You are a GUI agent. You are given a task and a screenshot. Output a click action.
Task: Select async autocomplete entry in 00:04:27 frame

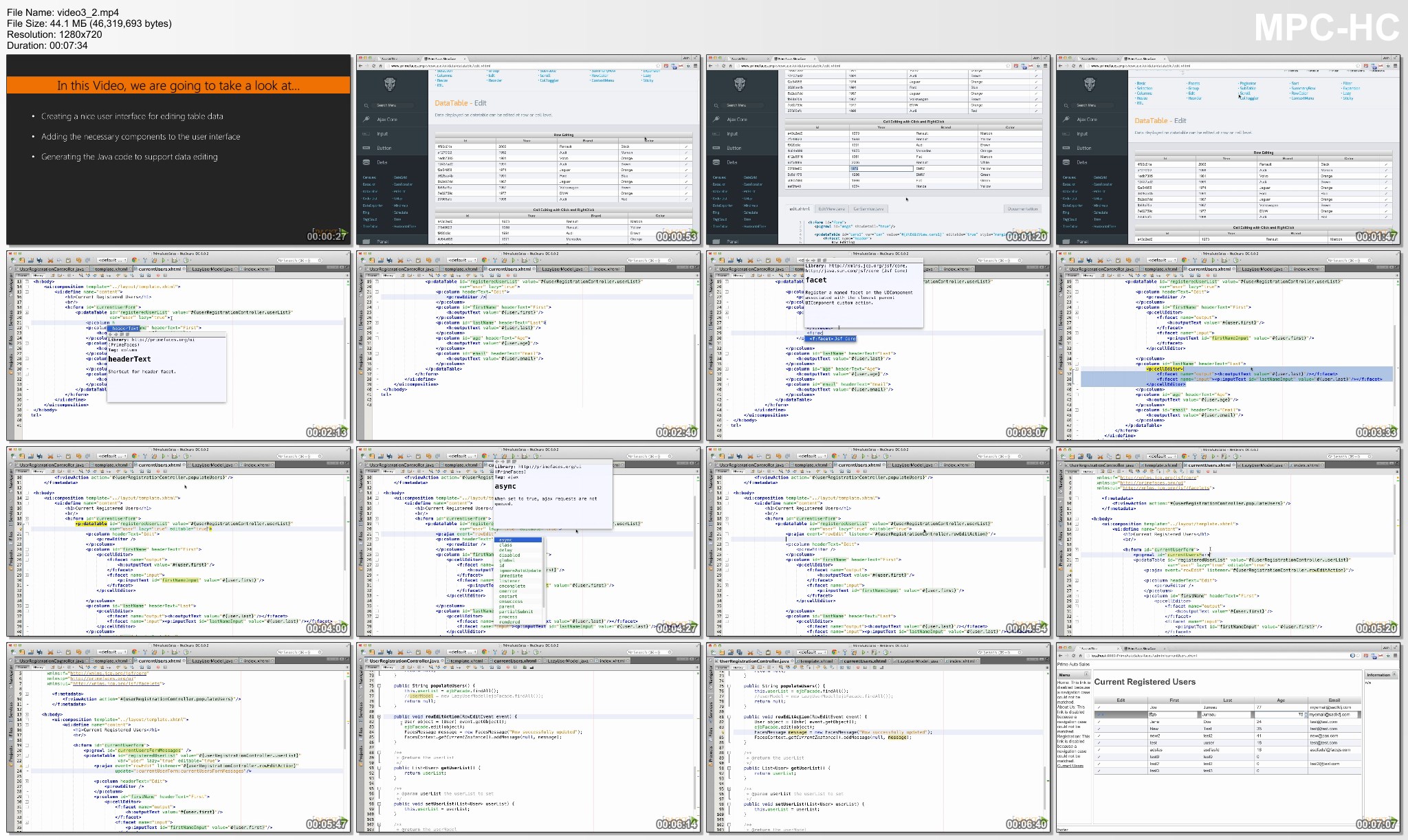point(505,540)
